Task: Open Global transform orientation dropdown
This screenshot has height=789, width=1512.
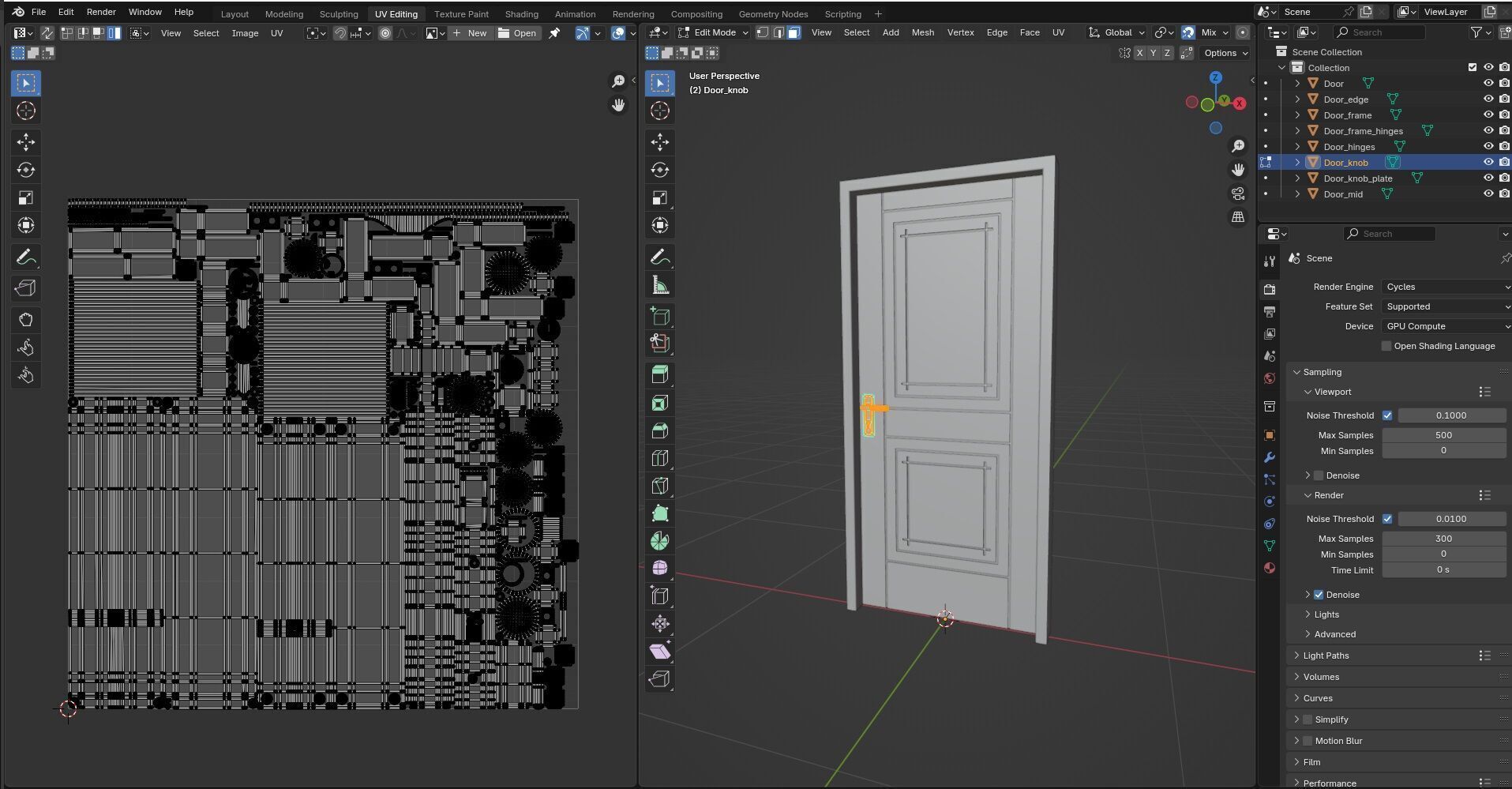Action: click(1116, 32)
